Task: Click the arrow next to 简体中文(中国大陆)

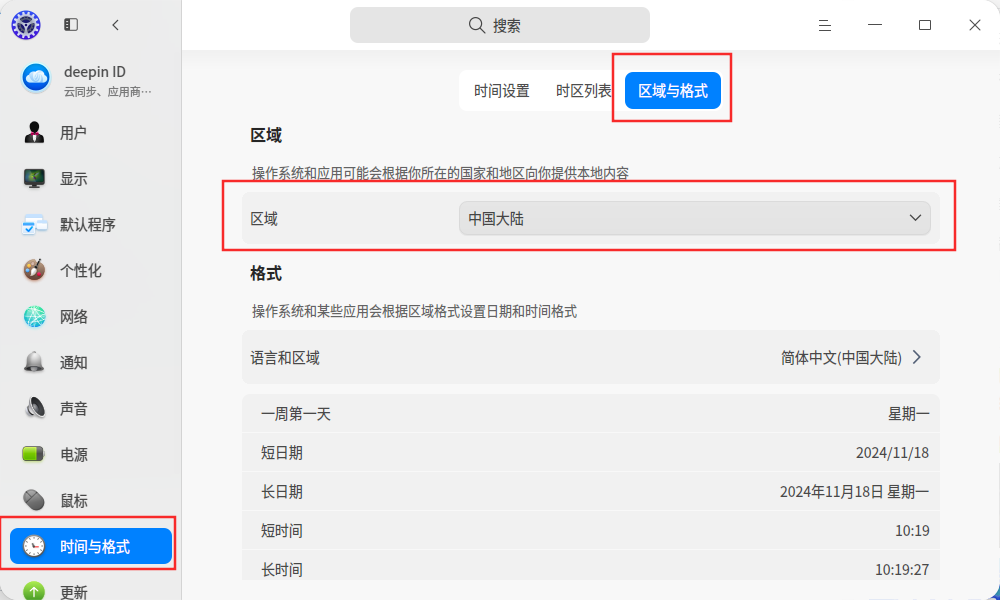Action: coord(917,357)
